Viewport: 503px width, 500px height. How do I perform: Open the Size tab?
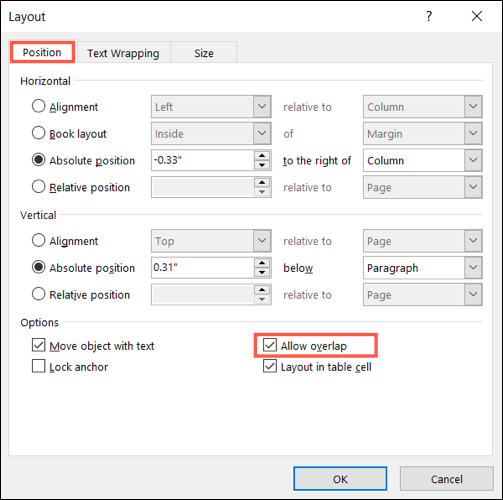[x=204, y=53]
